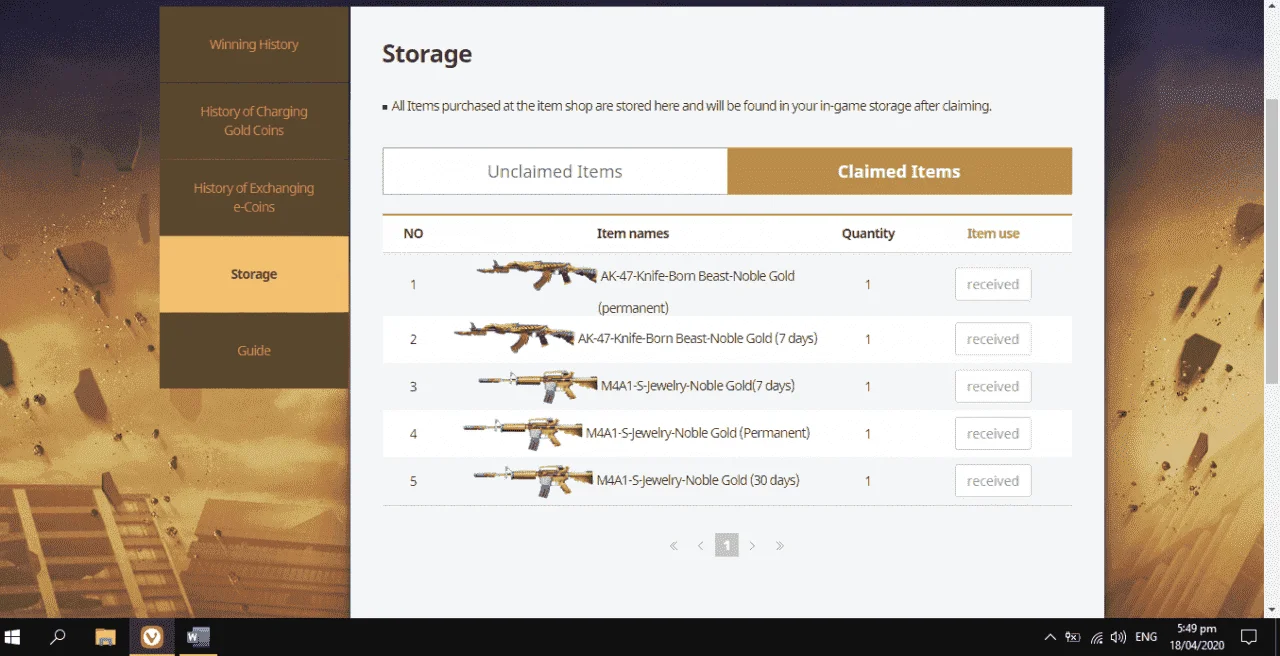1280x656 pixels.
Task: Go to first page with double-left arrow
Action: 674,546
